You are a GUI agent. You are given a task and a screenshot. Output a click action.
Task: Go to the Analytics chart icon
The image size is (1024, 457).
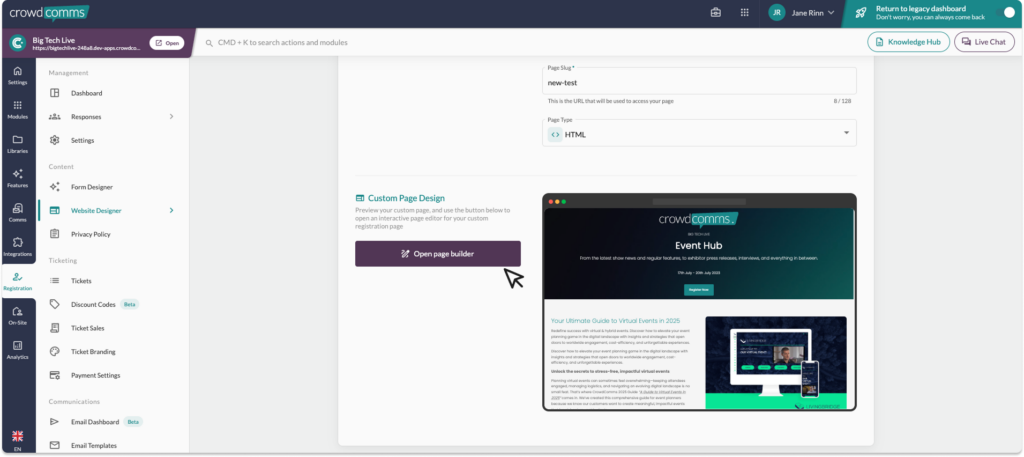(x=18, y=349)
